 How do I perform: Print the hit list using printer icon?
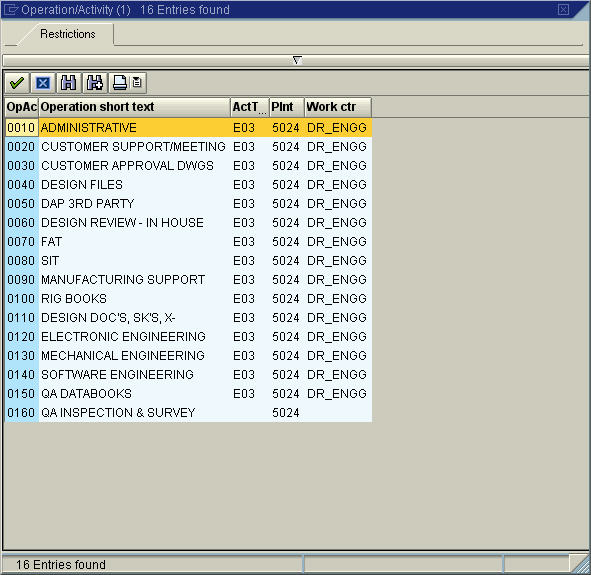[x=120, y=83]
